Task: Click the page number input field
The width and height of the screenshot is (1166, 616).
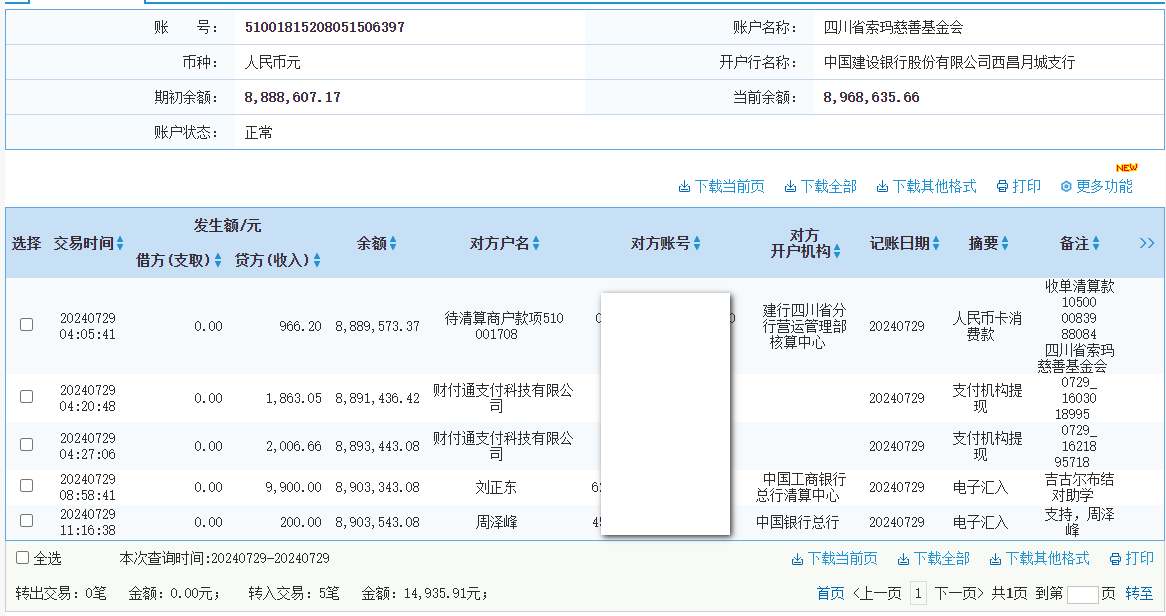Action: 1083,594
